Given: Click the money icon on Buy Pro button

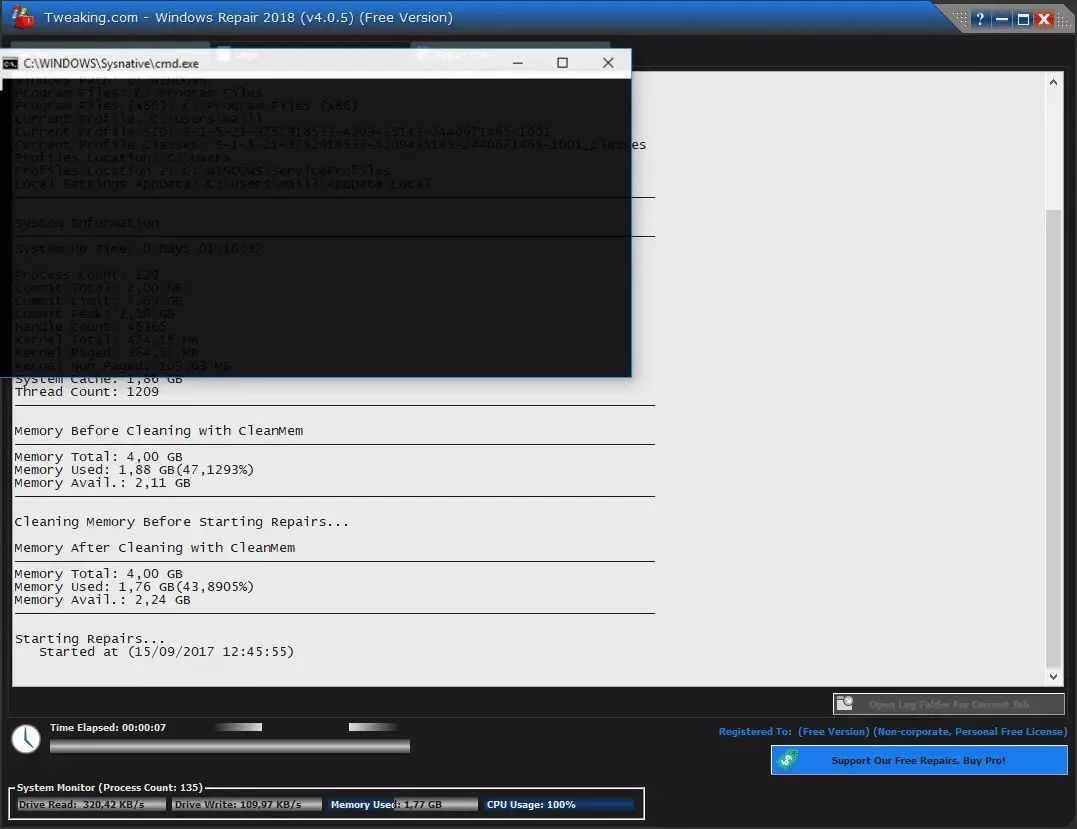Looking at the screenshot, I should 786,760.
